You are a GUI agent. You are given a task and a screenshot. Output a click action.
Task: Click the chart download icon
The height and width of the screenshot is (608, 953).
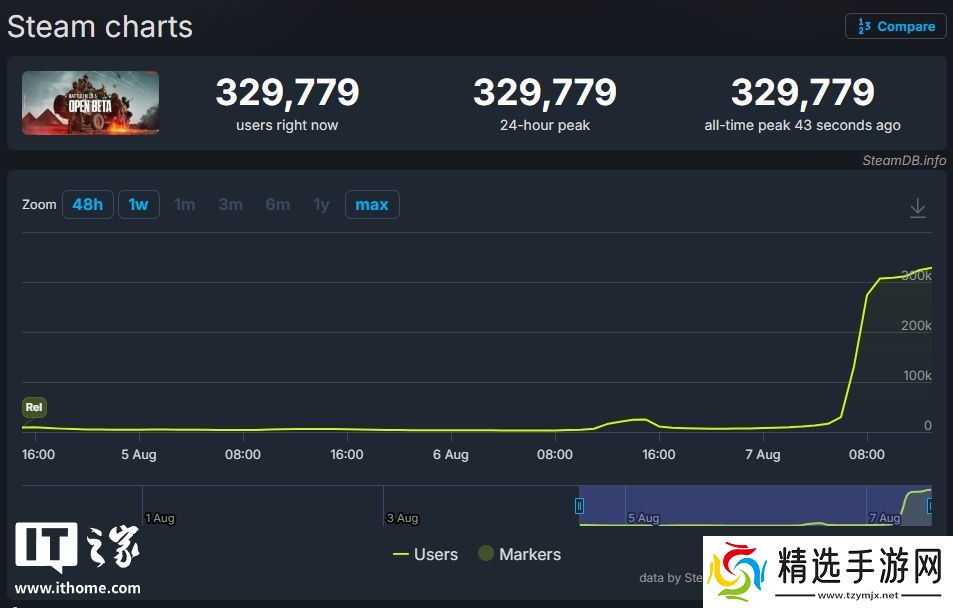click(x=917, y=208)
